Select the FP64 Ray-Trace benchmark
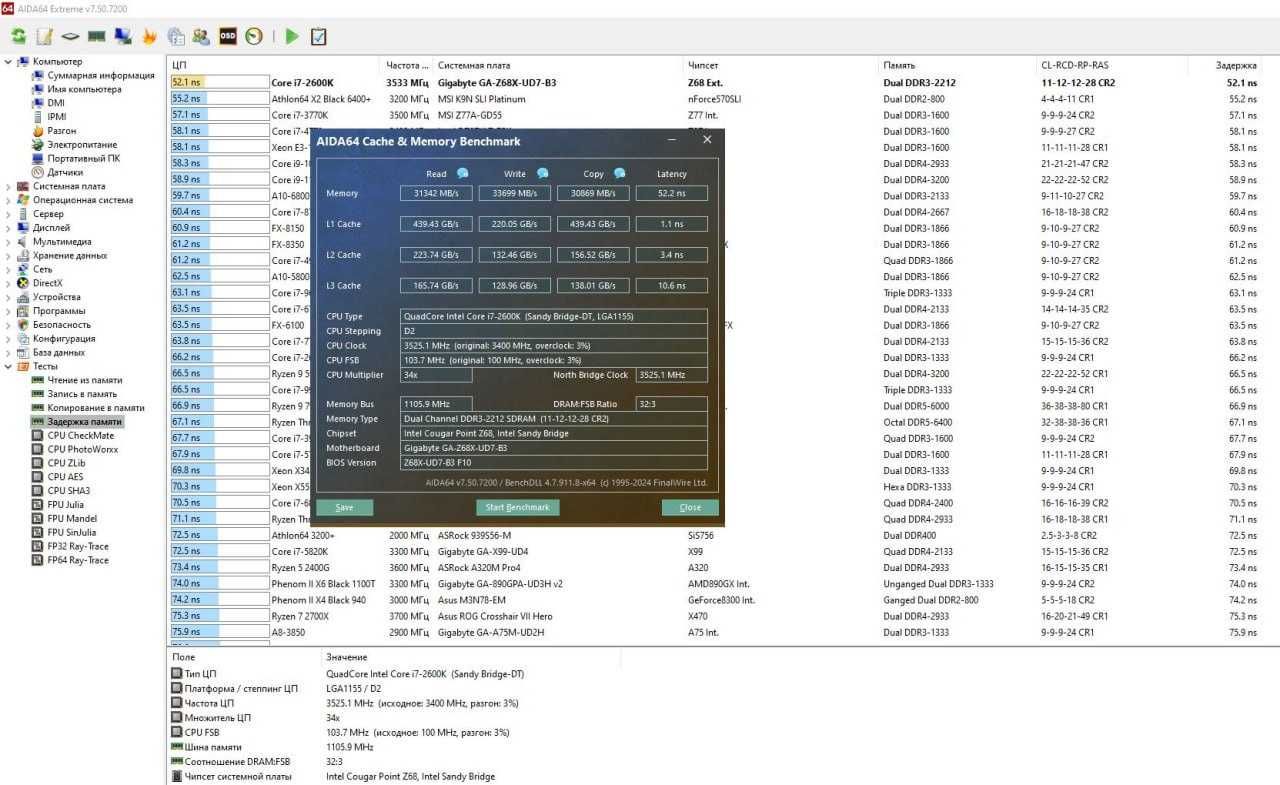Image resolution: width=1280 pixels, height=785 pixels. [78, 560]
